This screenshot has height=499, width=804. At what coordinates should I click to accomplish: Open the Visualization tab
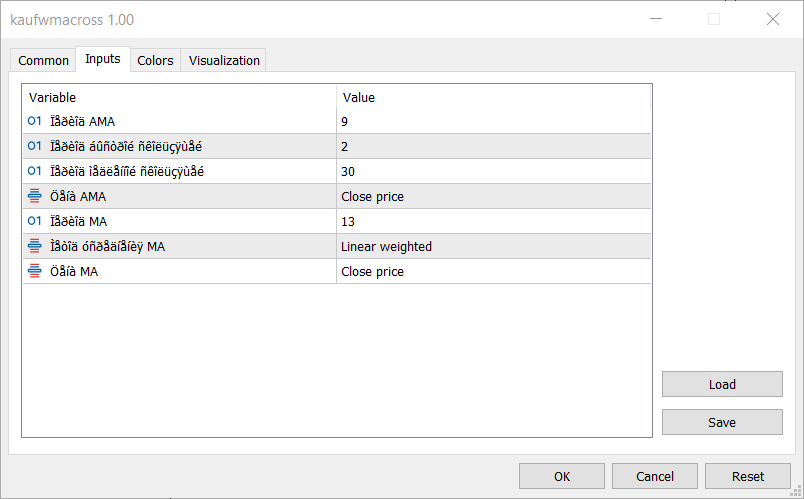224,61
